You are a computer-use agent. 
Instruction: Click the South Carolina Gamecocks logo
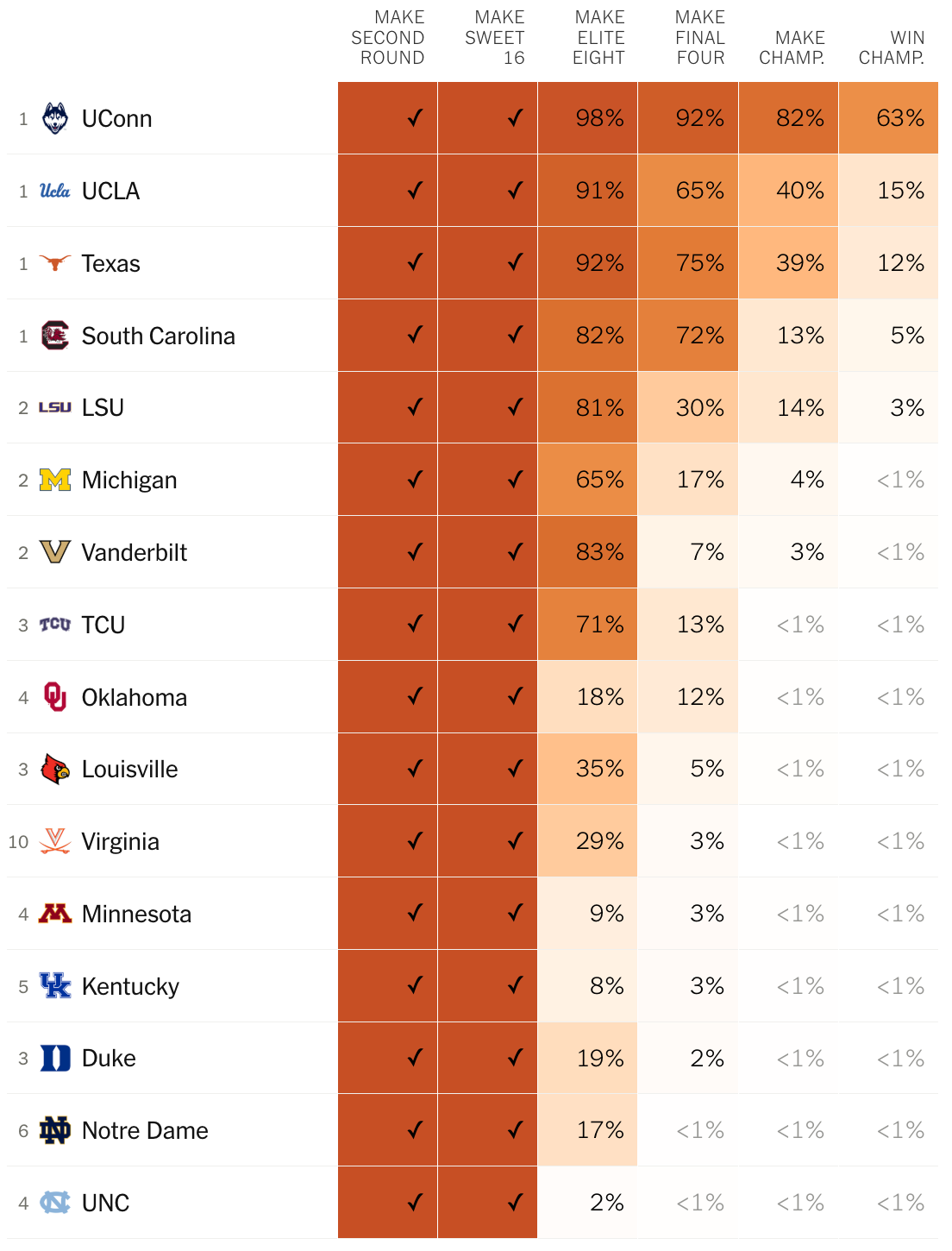pyautogui.click(x=55, y=336)
